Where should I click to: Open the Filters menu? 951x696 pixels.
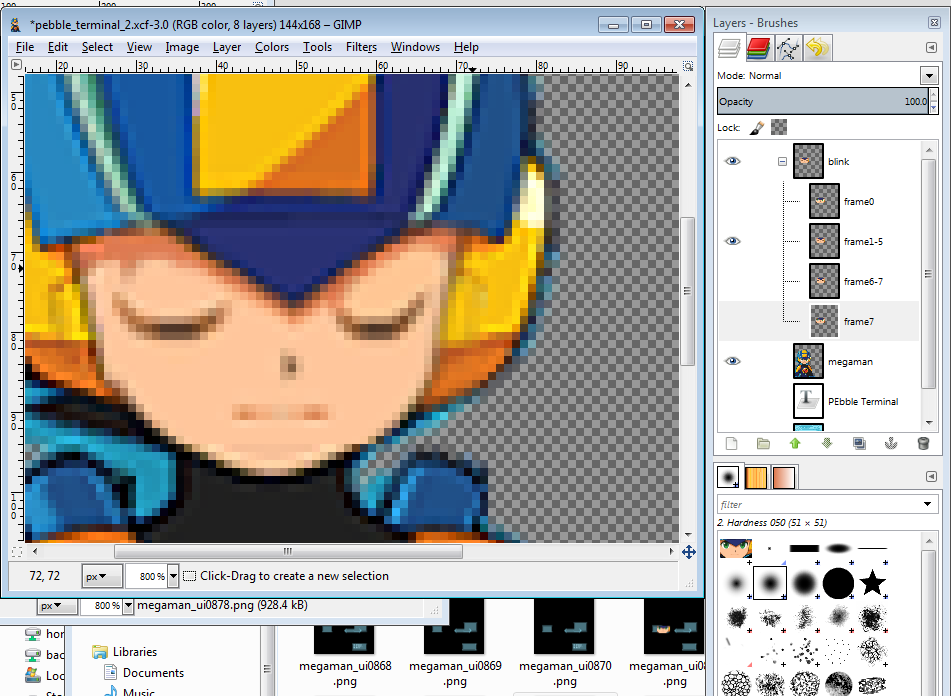(x=361, y=47)
